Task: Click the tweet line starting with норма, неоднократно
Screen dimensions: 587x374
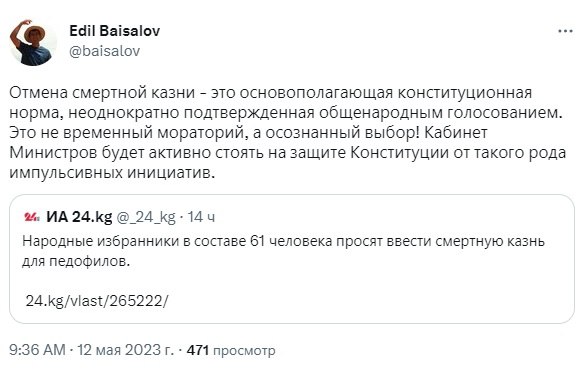Action: (286, 113)
